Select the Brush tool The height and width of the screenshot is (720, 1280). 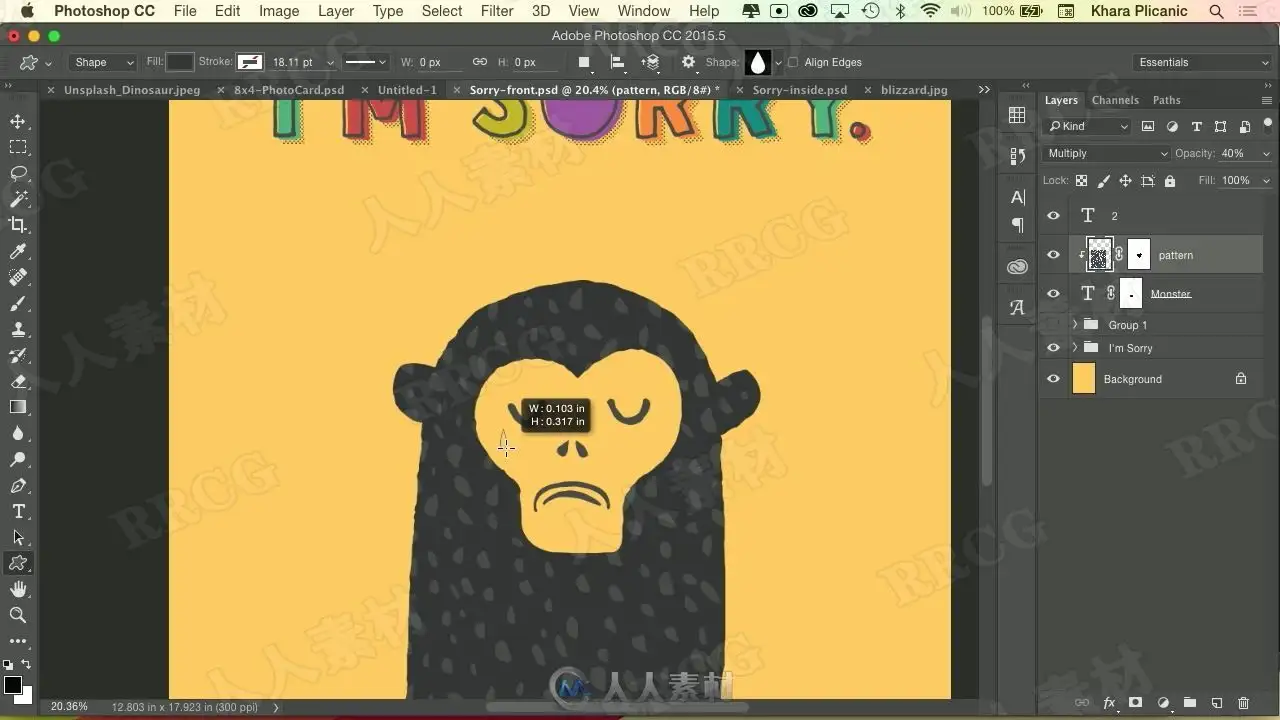pyautogui.click(x=18, y=303)
